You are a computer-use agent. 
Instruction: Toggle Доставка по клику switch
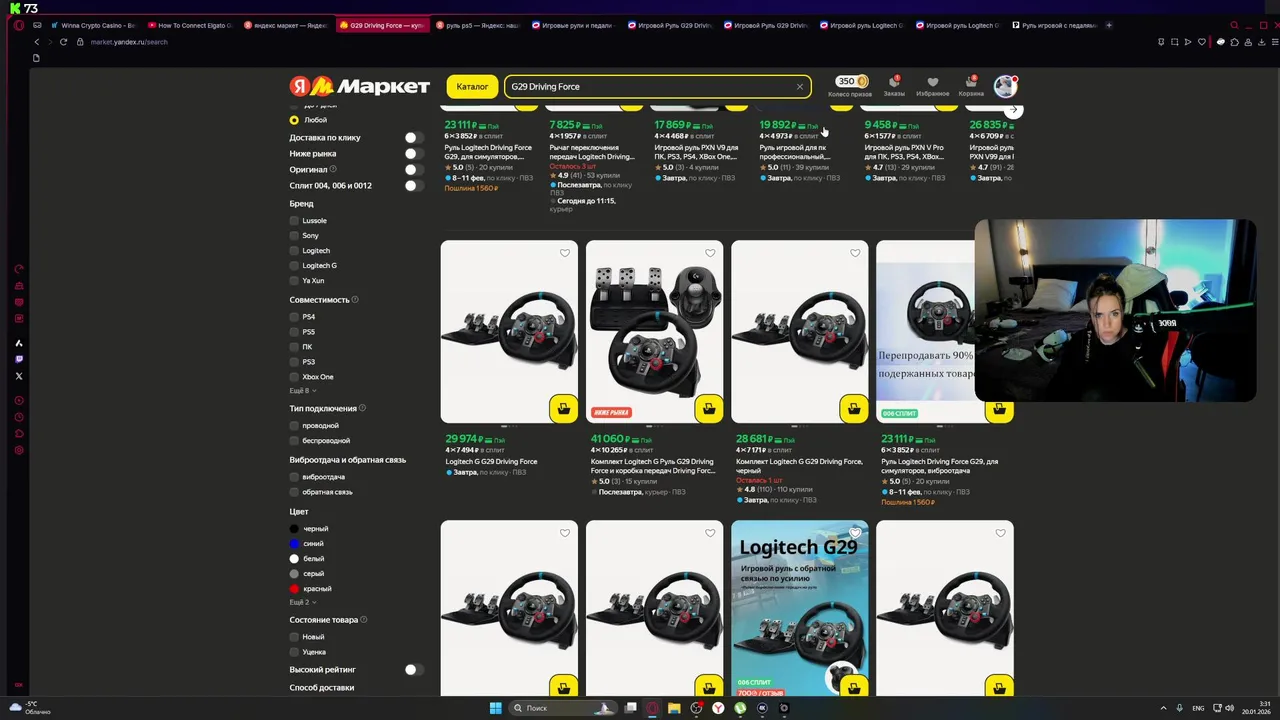[x=413, y=138]
